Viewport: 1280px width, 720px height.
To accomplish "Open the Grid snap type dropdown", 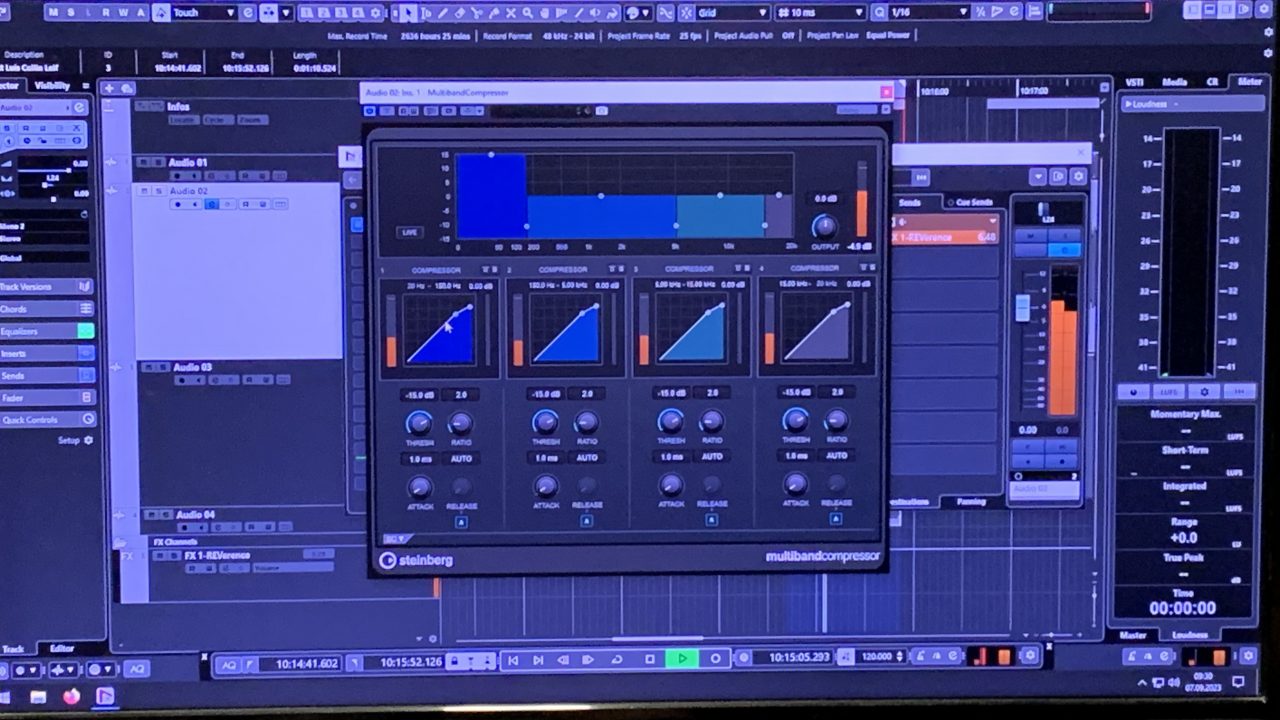I will 733,12.
